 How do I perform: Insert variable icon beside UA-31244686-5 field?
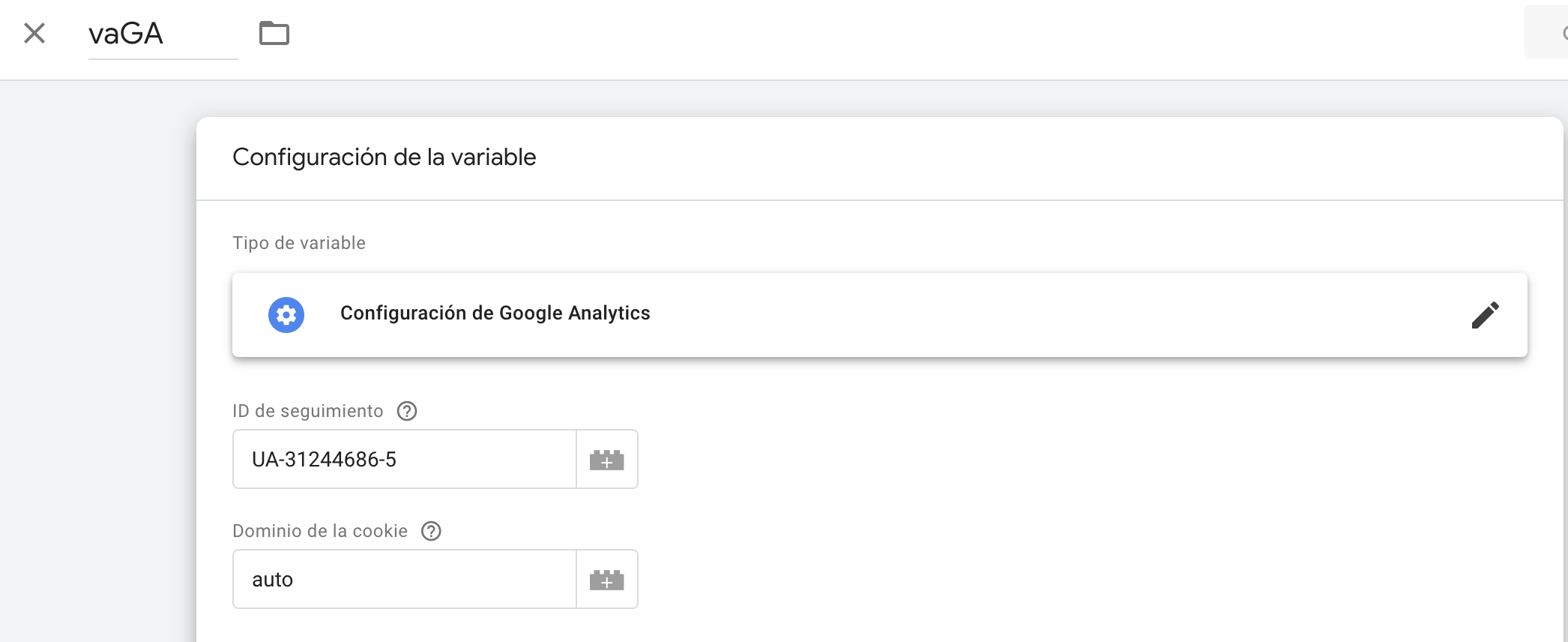[x=607, y=459]
